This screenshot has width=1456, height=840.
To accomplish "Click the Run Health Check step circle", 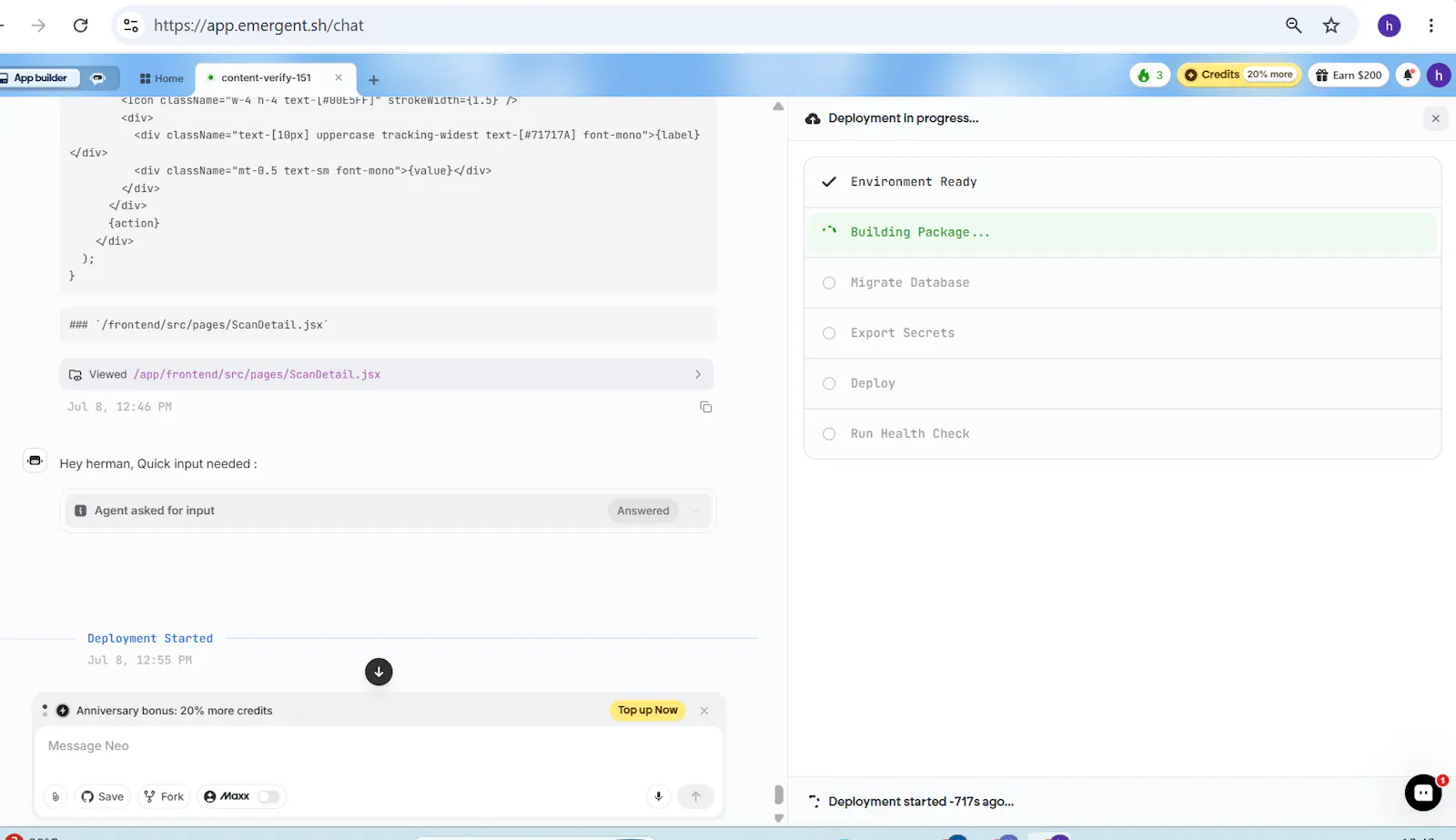I will click(x=829, y=434).
